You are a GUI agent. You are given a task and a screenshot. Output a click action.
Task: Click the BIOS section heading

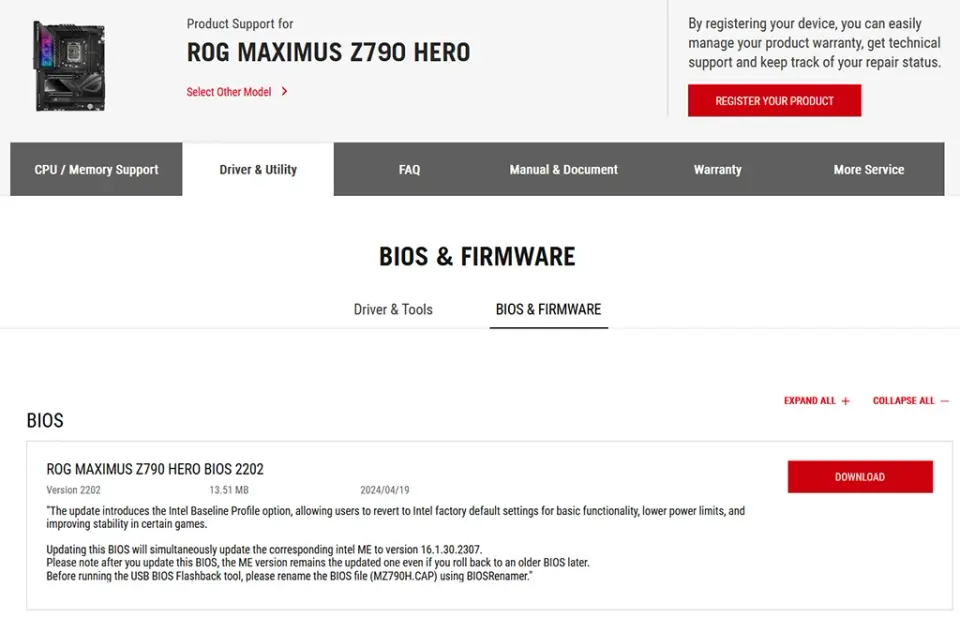[x=45, y=421]
